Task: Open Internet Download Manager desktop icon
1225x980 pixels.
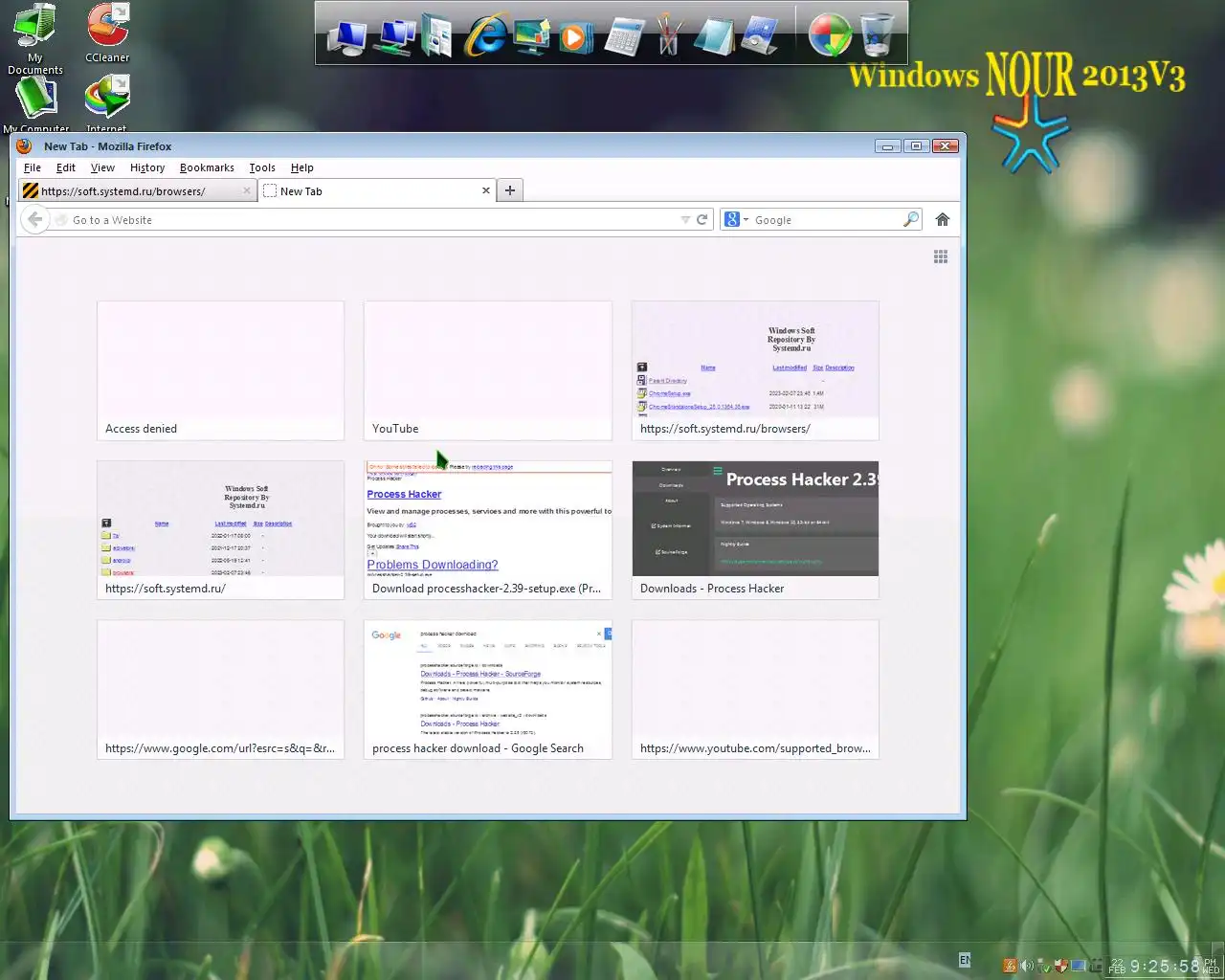Action: pyautogui.click(x=106, y=104)
